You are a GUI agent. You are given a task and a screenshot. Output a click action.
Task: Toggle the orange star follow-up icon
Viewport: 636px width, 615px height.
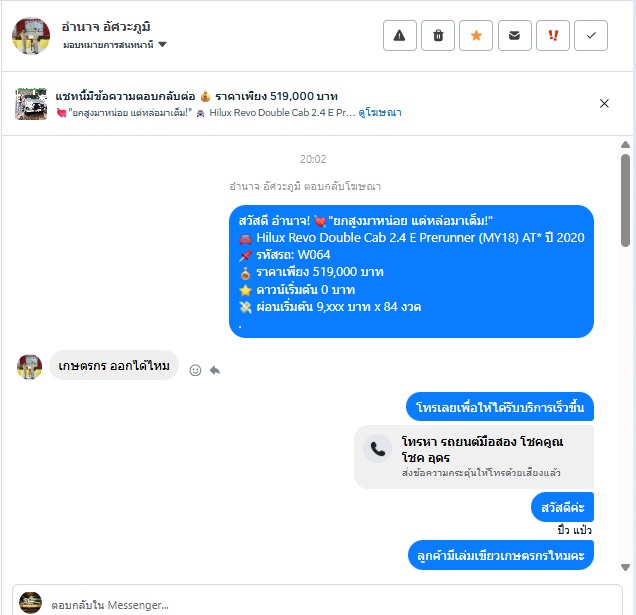coord(476,36)
